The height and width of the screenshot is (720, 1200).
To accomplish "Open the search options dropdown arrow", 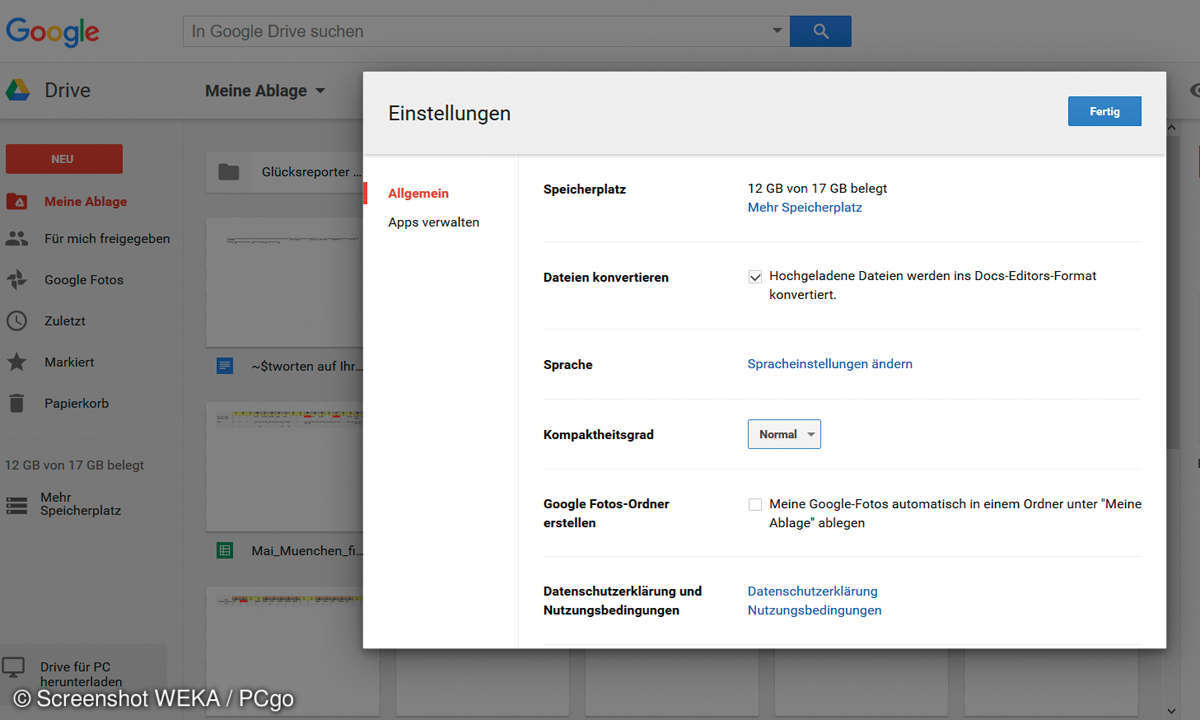I will pyautogui.click(x=777, y=31).
